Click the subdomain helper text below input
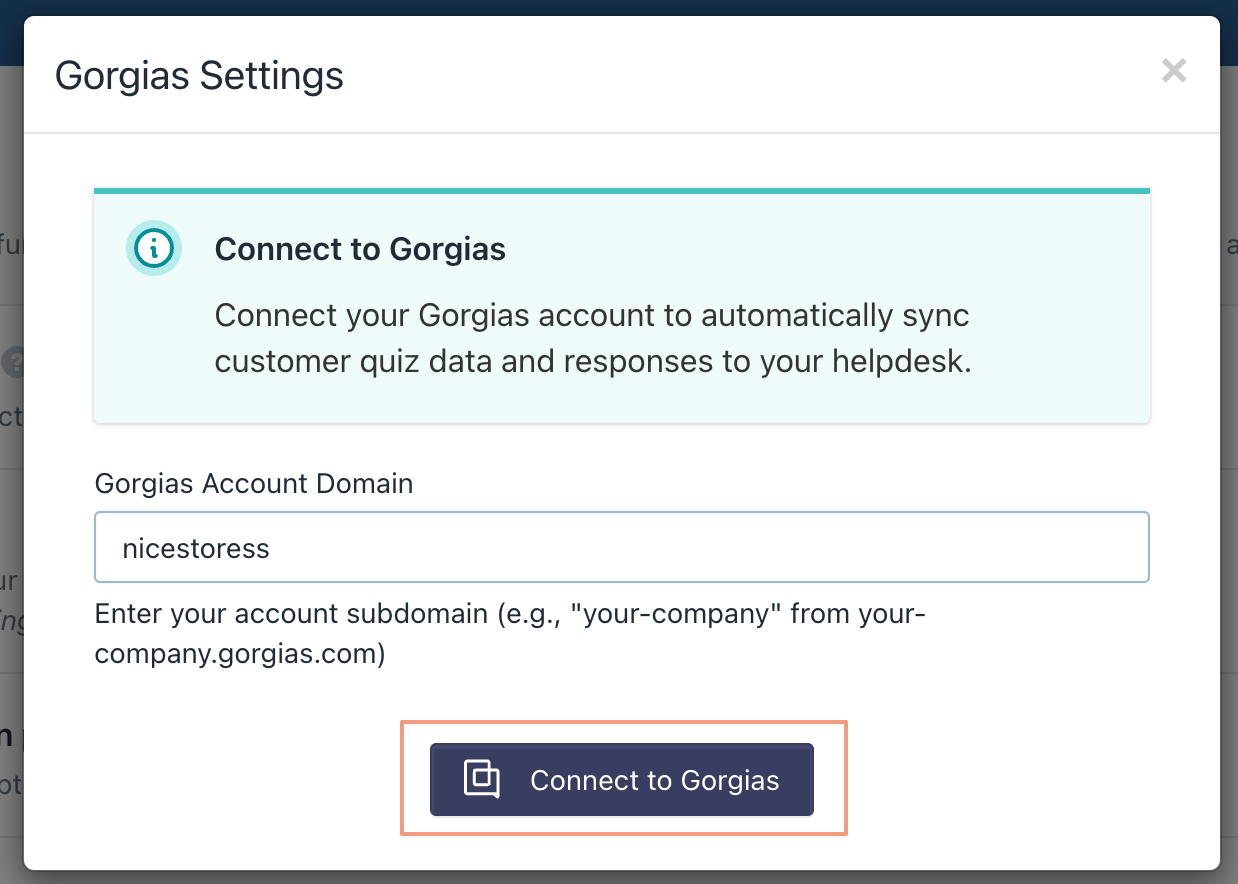1238x884 pixels. [510, 614]
